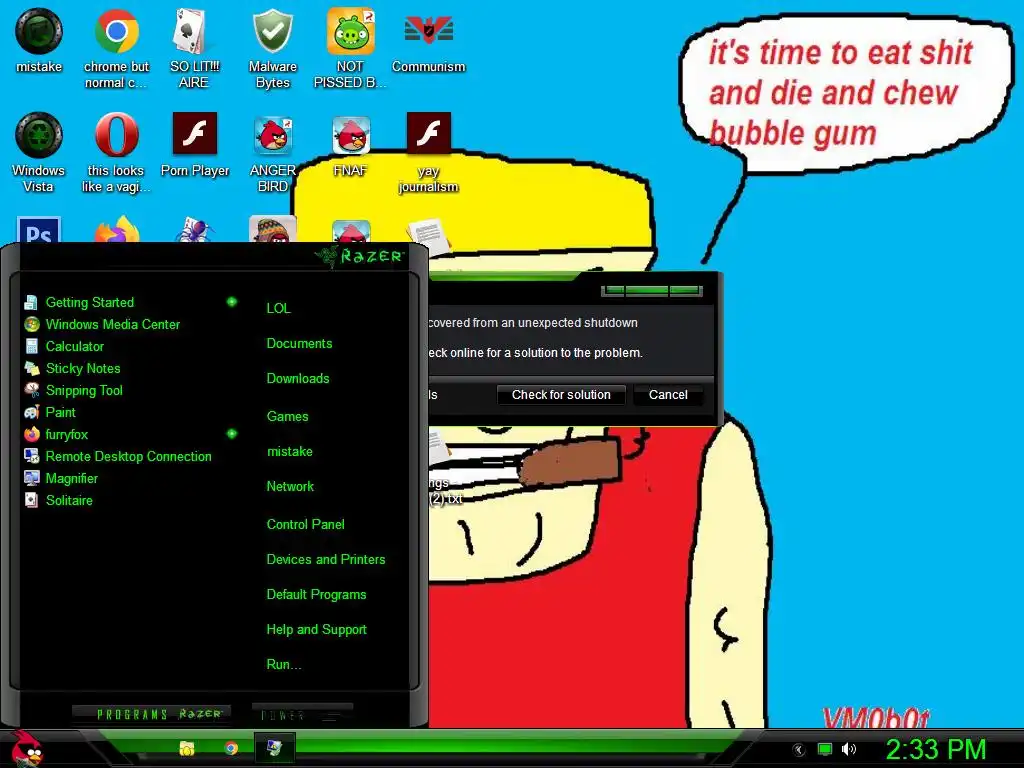The height and width of the screenshot is (768, 1024).
Task: Open the Firefox desktop icon behind start menu
Action: (116, 231)
